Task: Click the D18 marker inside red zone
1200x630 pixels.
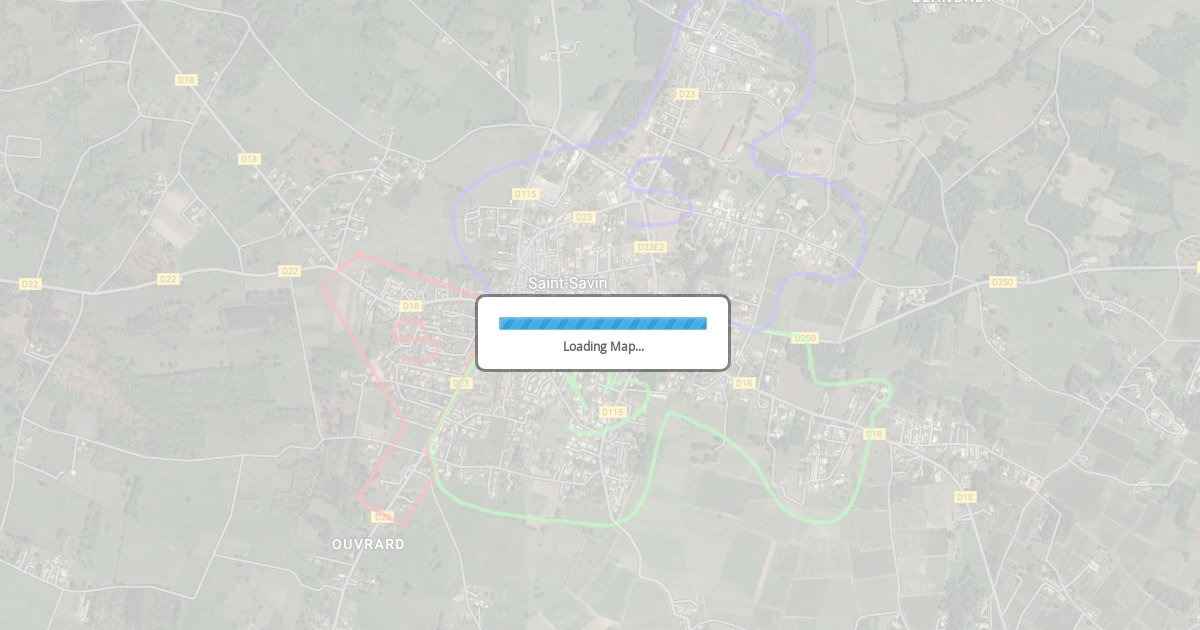Action: click(411, 306)
